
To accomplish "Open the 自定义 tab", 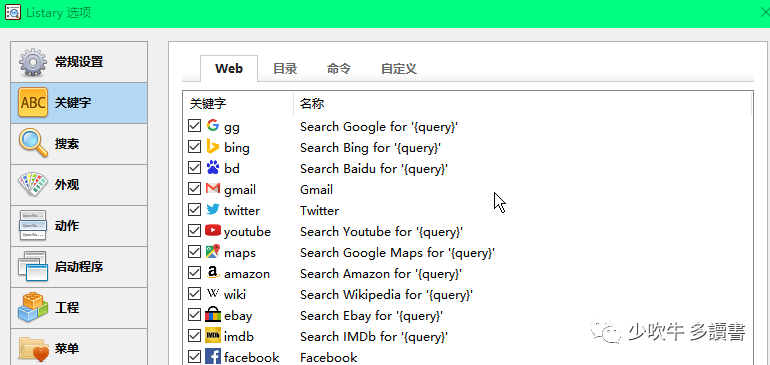I will pos(399,68).
